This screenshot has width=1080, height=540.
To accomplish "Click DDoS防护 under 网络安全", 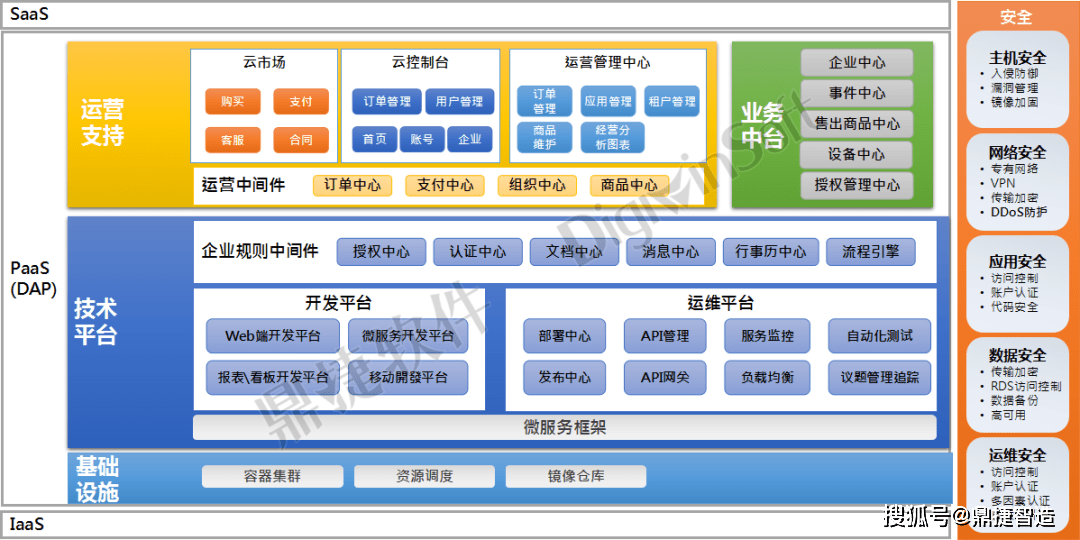I will [1019, 211].
